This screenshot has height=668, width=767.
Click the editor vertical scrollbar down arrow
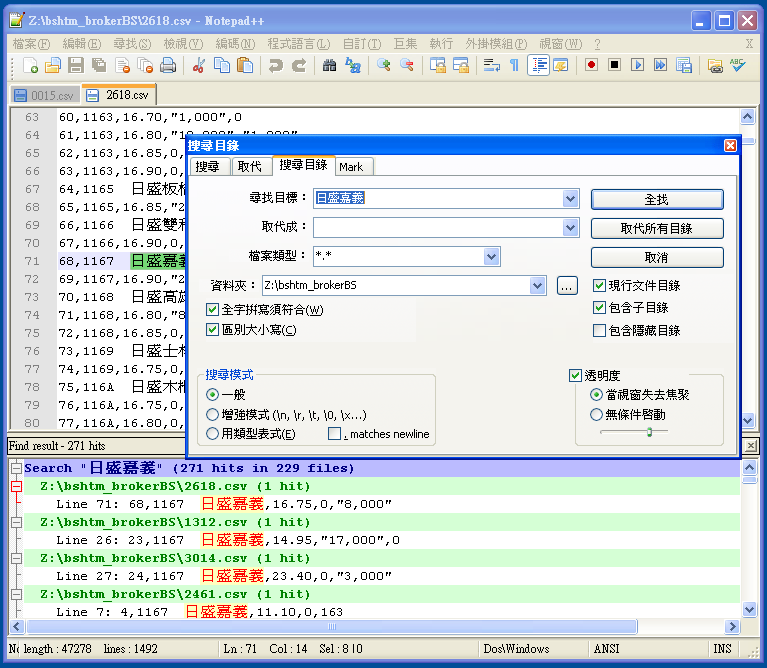[747, 420]
